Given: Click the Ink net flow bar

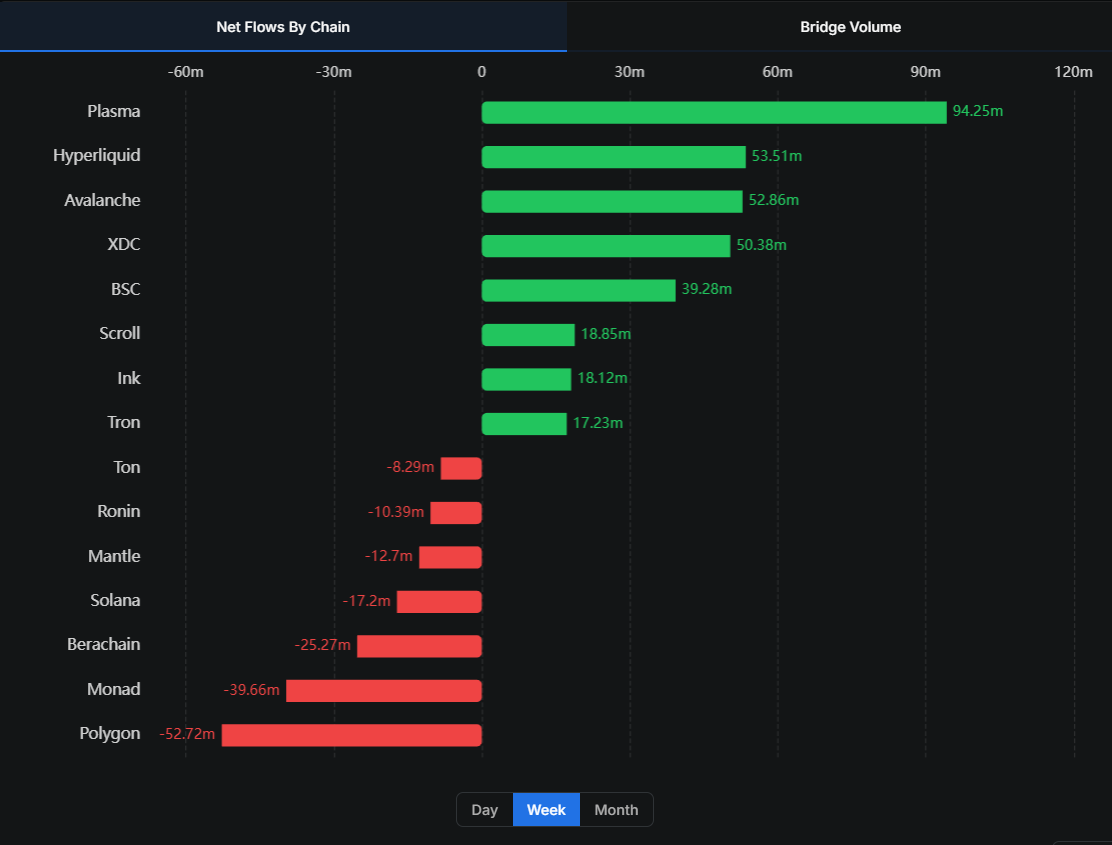Looking at the screenshot, I should (526, 379).
